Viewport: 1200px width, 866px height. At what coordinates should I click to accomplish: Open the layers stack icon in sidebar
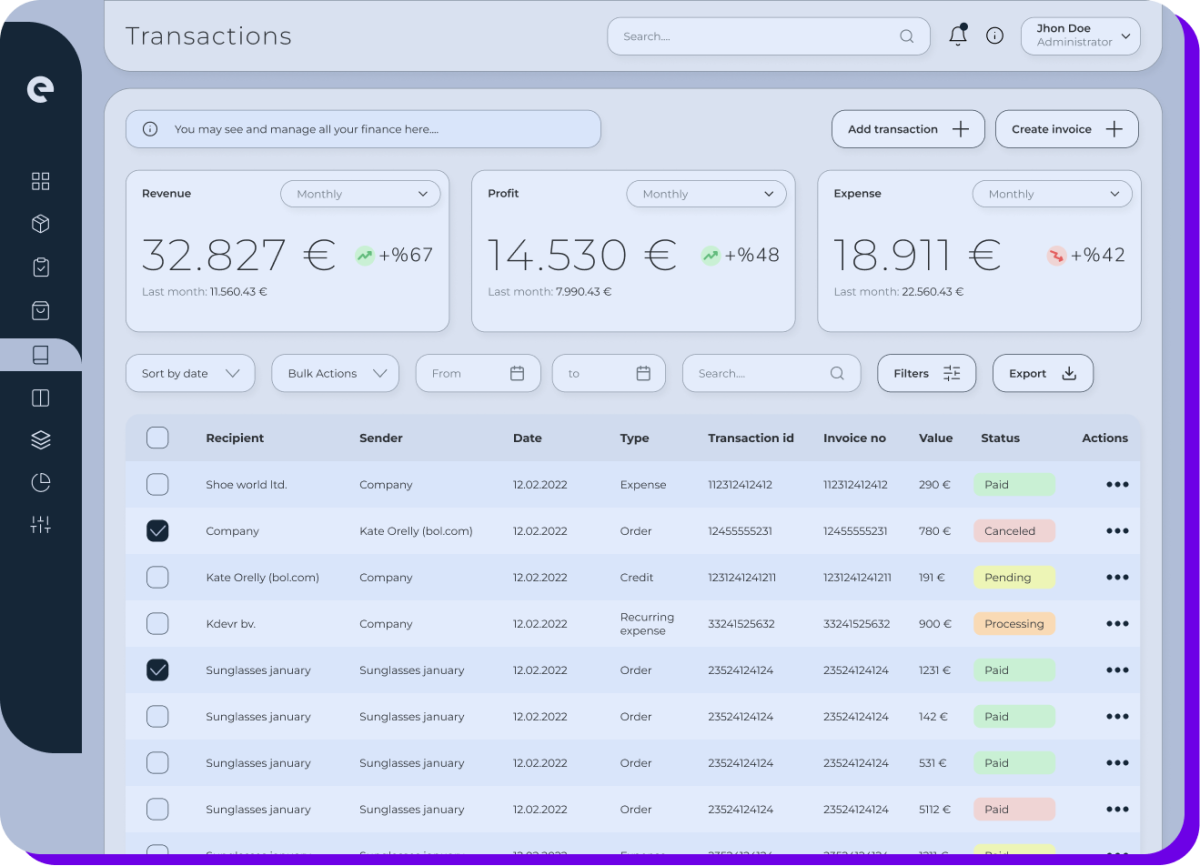point(40,439)
